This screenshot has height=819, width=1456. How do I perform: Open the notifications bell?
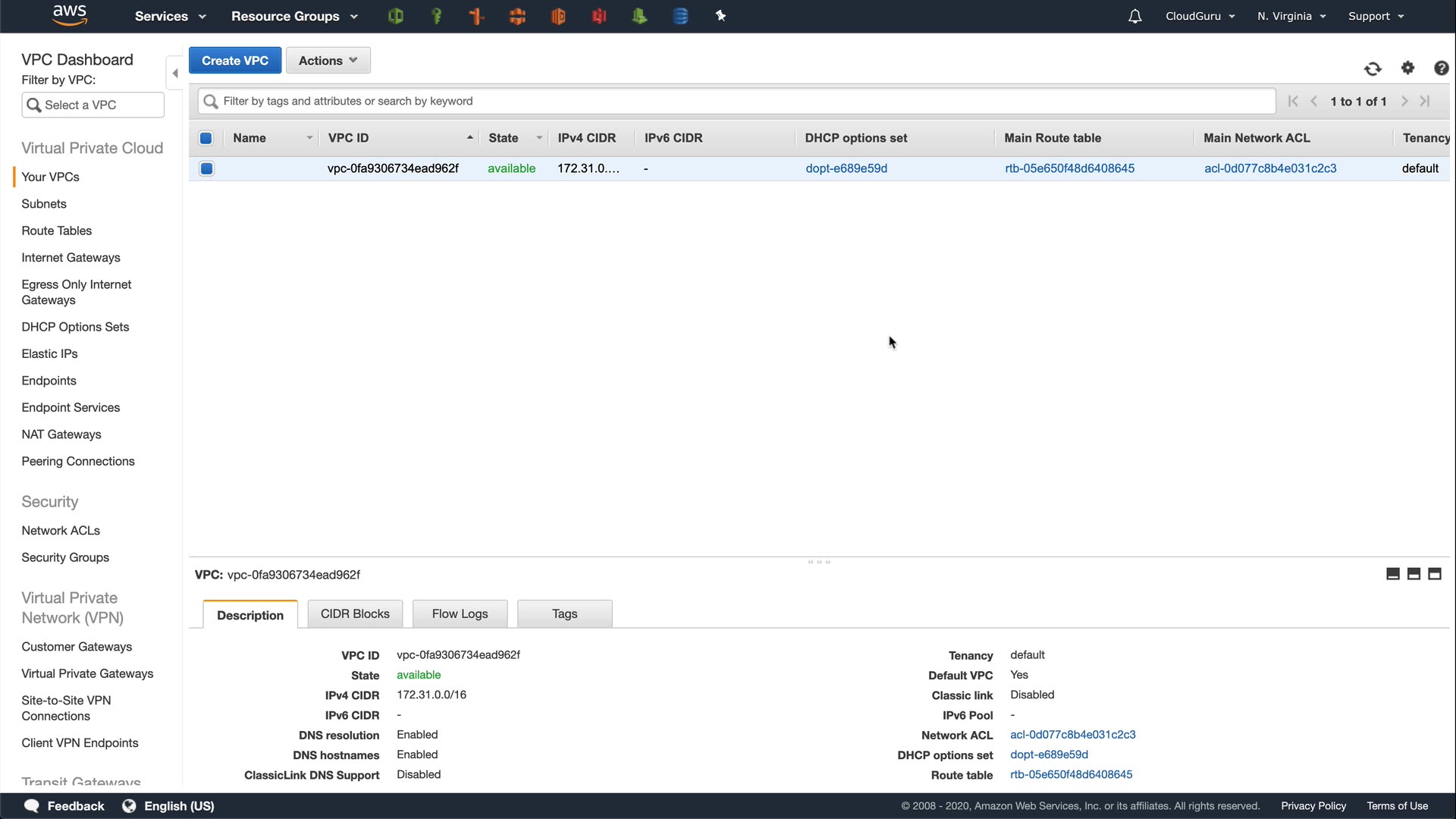tap(1134, 16)
